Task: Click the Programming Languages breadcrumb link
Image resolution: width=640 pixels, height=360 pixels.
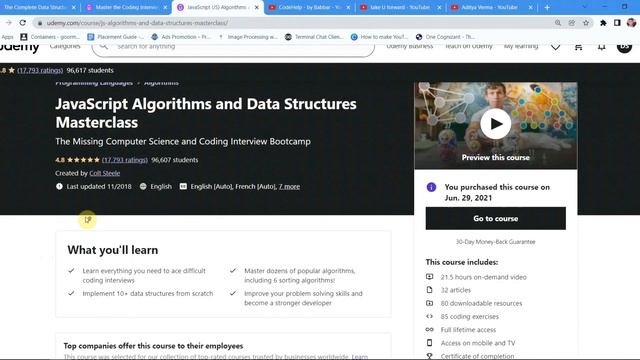Action: (x=94, y=83)
